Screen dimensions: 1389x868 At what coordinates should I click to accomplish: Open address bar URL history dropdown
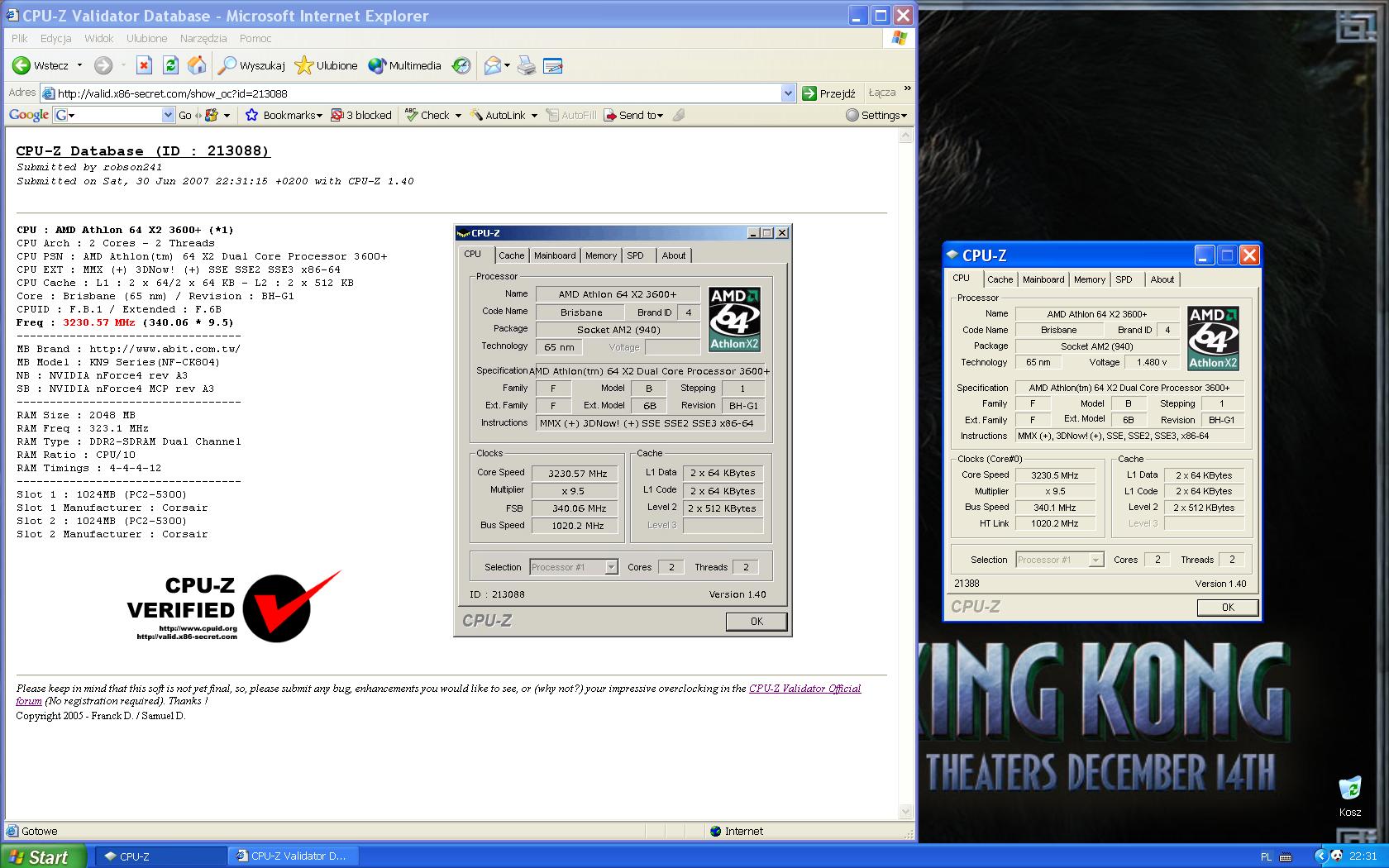788,93
